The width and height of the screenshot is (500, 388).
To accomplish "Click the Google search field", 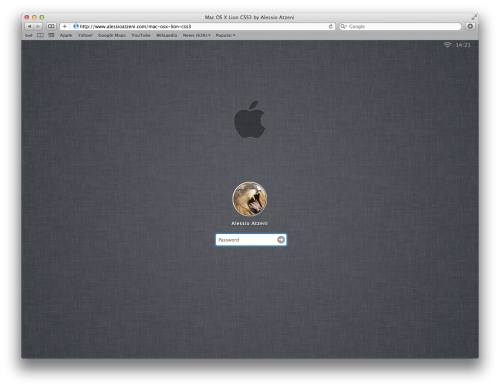I will pyautogui.click(x=400, y=26).
